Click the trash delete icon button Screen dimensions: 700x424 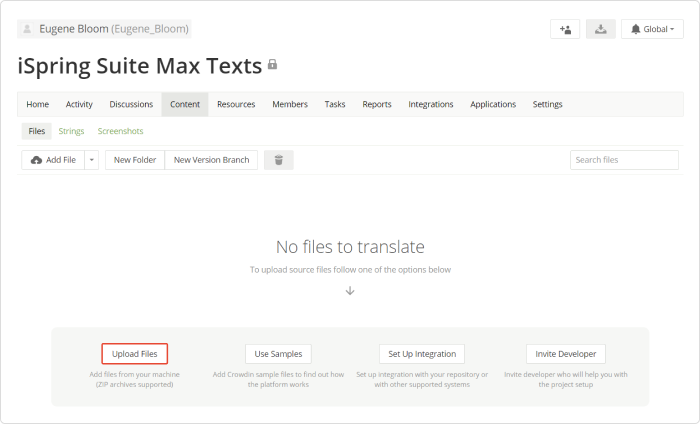point(279,160)
